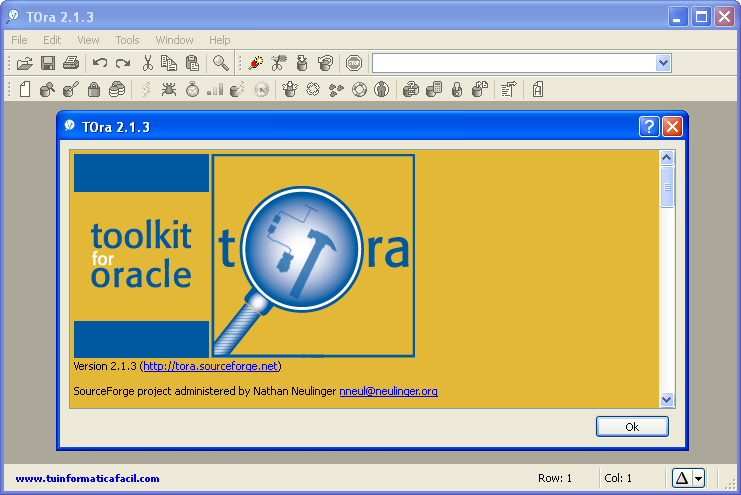Click the lifebuoy ring icon
This screenshot has width=741, height=495.
359,89
